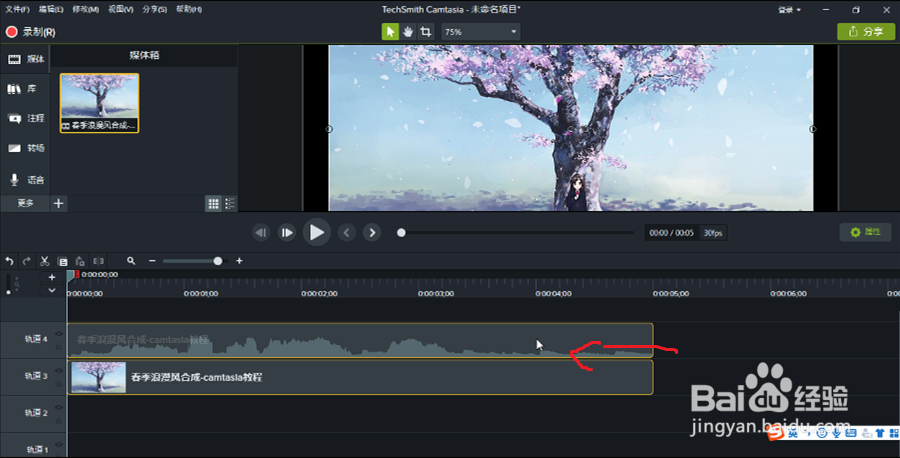Click the Sogou microphone voice input icon
Viewport: 900px width, 458px height.
tap(837, 433)
